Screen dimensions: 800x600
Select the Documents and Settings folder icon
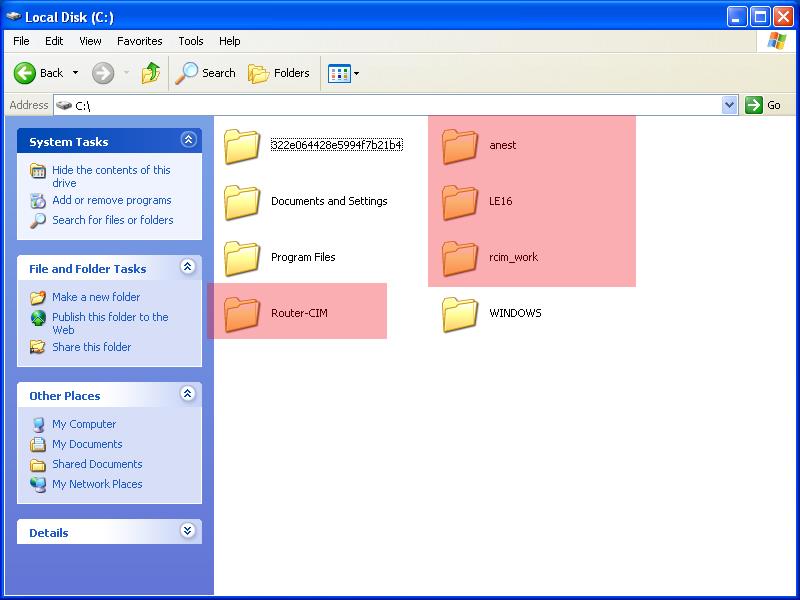[242, 202]
